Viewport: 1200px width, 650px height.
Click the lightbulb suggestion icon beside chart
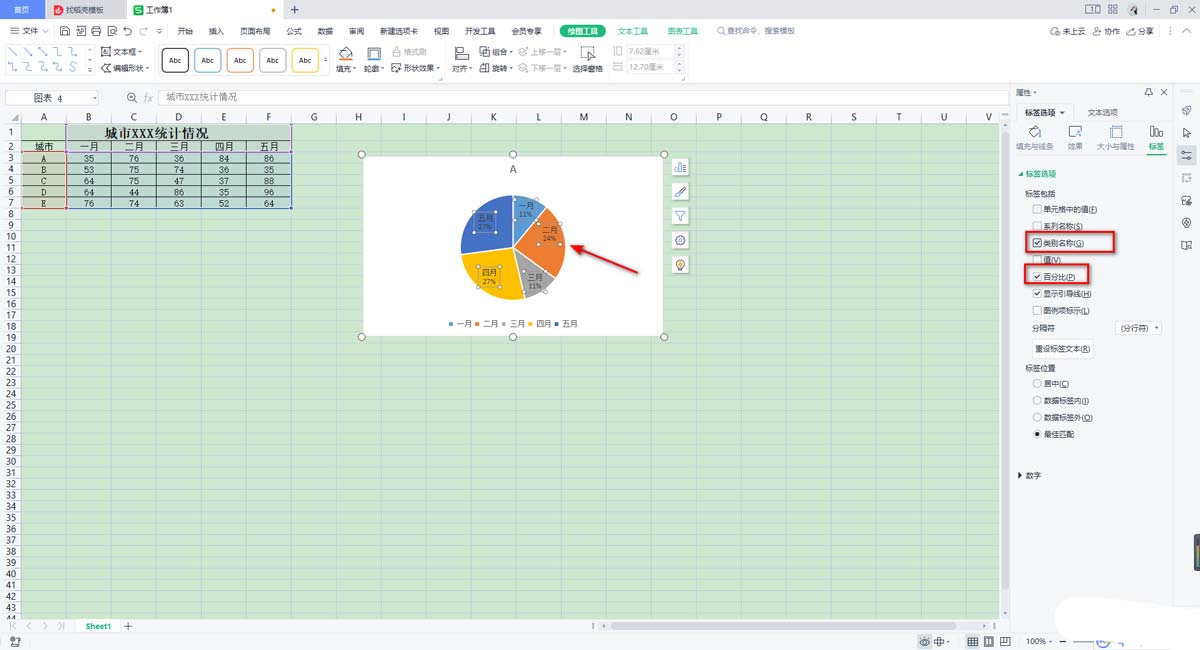click(680, 264)
